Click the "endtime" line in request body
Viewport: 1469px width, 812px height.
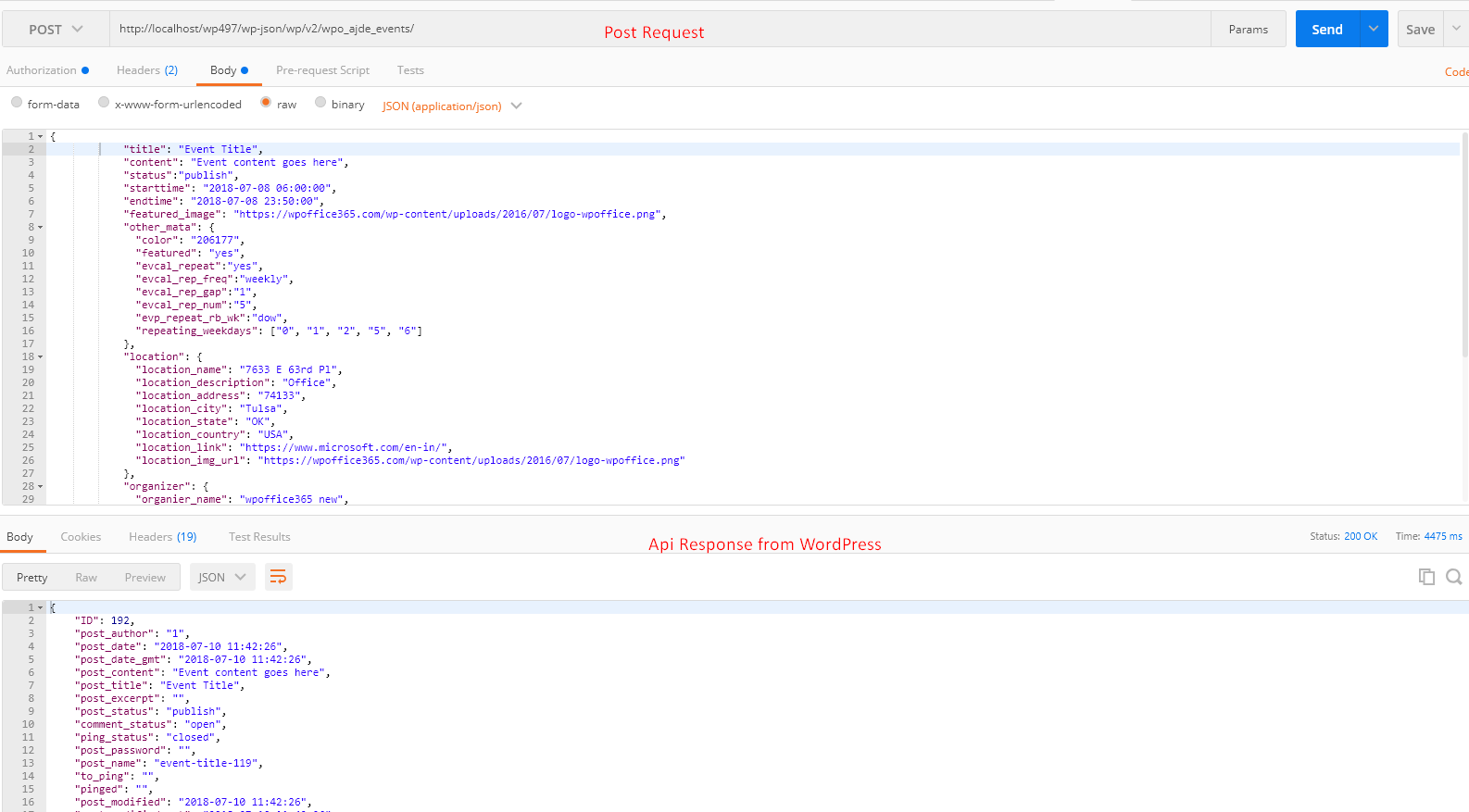click(x=224, y=201)
